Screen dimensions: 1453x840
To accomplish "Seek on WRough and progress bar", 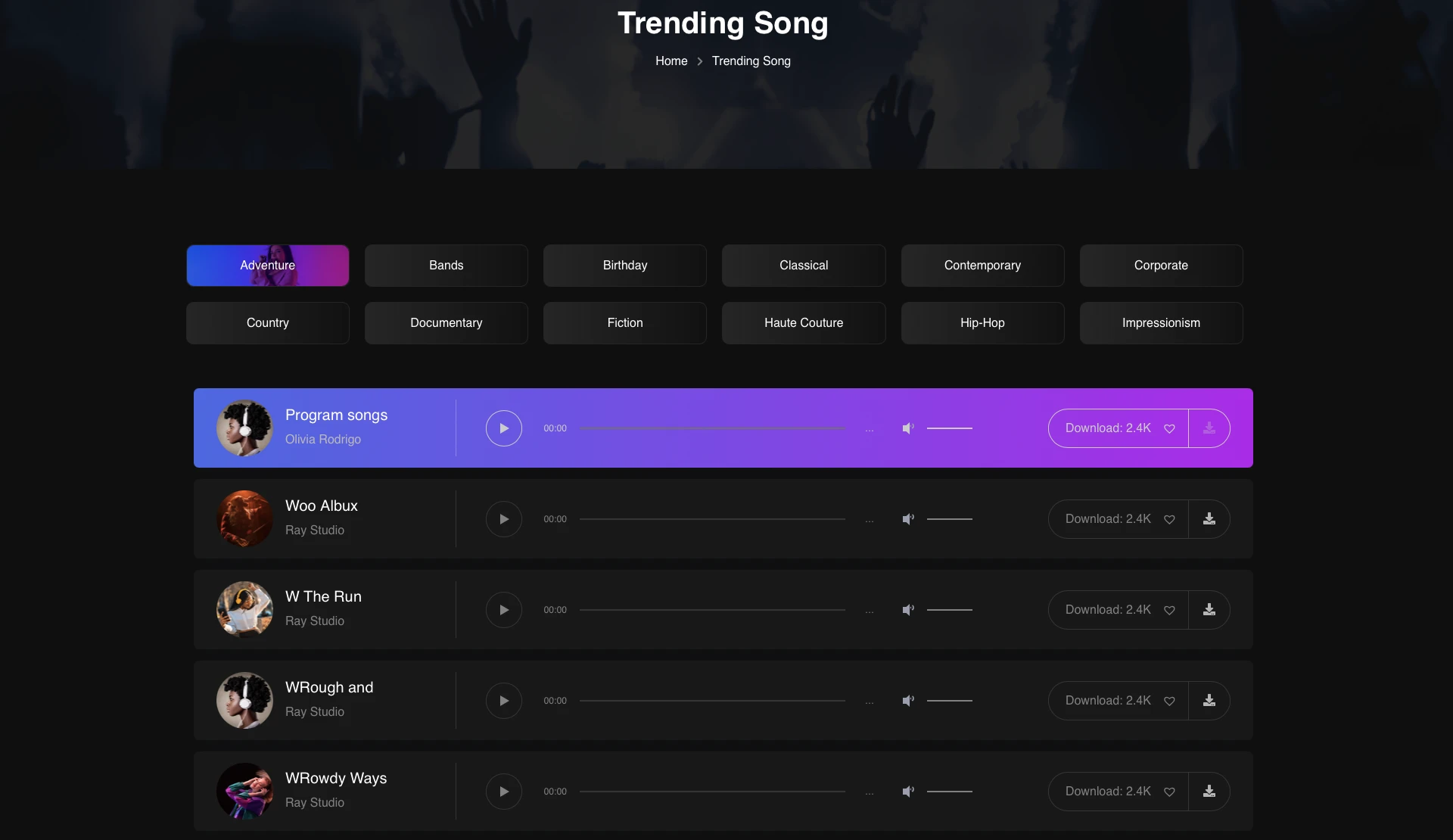I will (712, 701).
